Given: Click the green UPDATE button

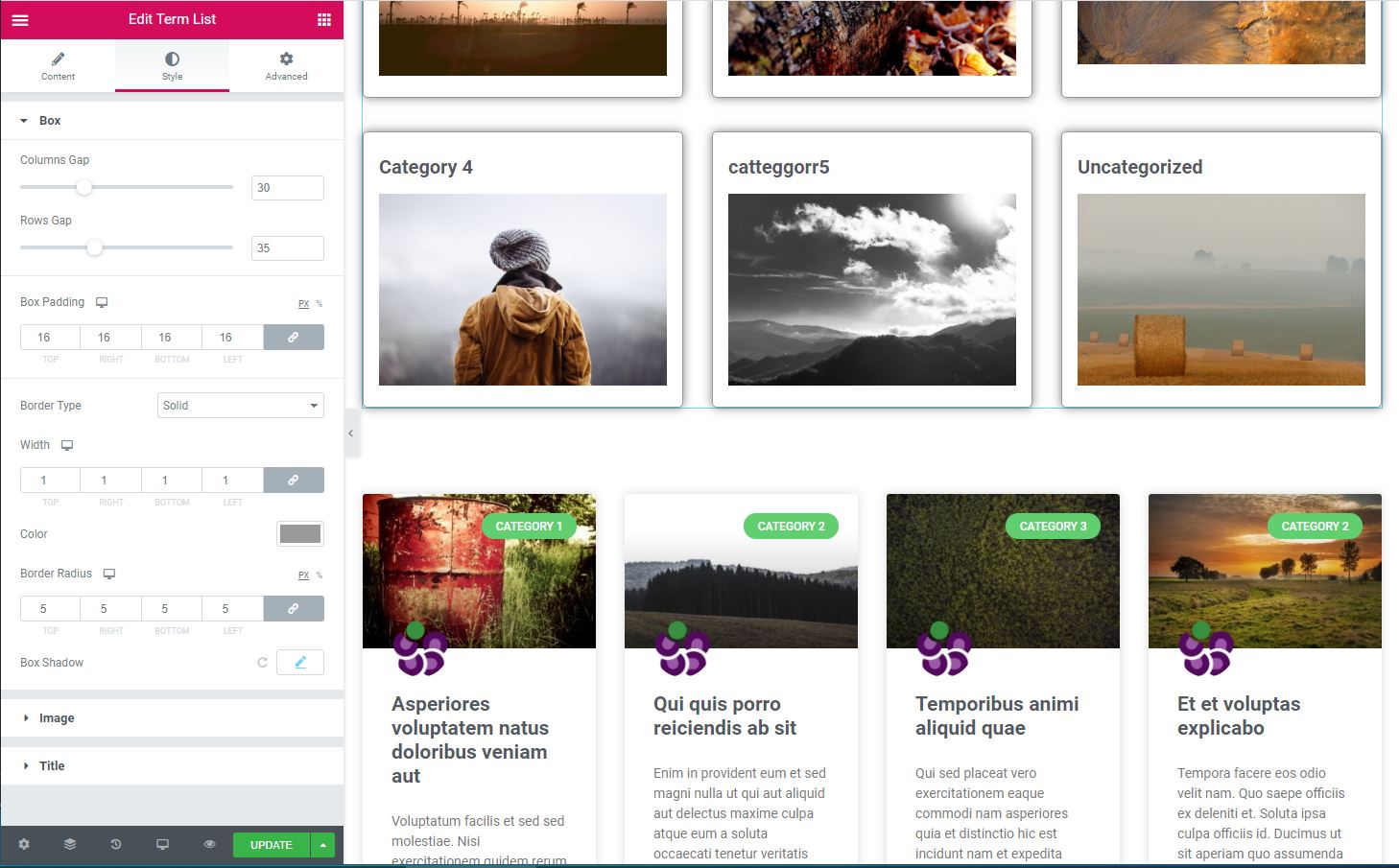Looking at the screenshot, I should (272, 845).
